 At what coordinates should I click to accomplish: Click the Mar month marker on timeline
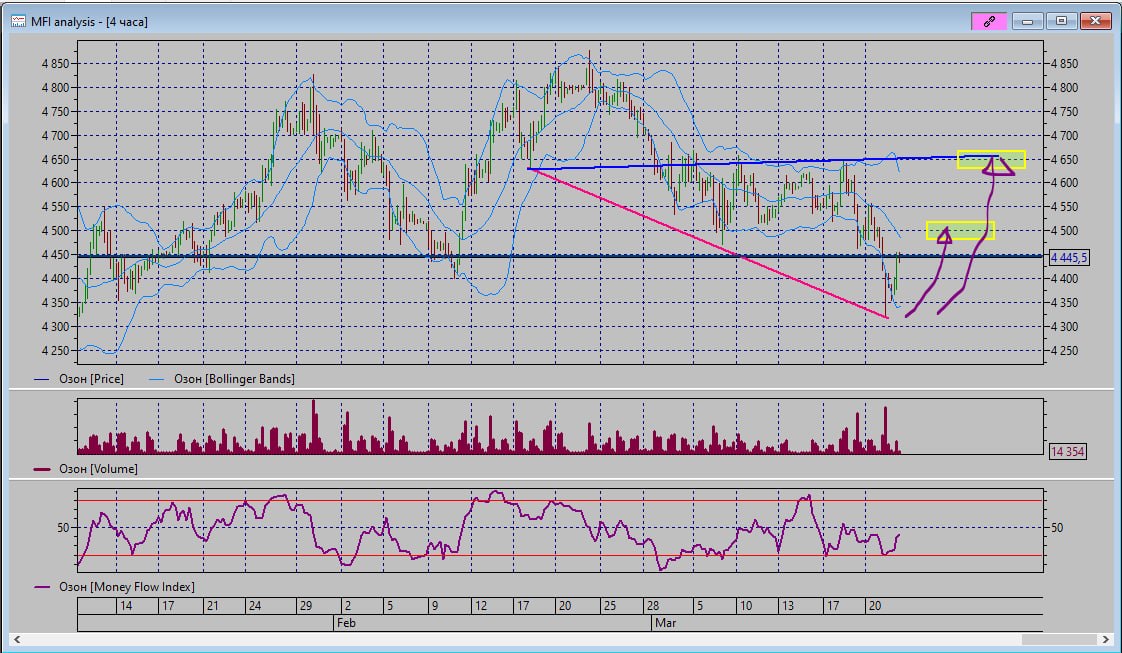coord(664,622)
